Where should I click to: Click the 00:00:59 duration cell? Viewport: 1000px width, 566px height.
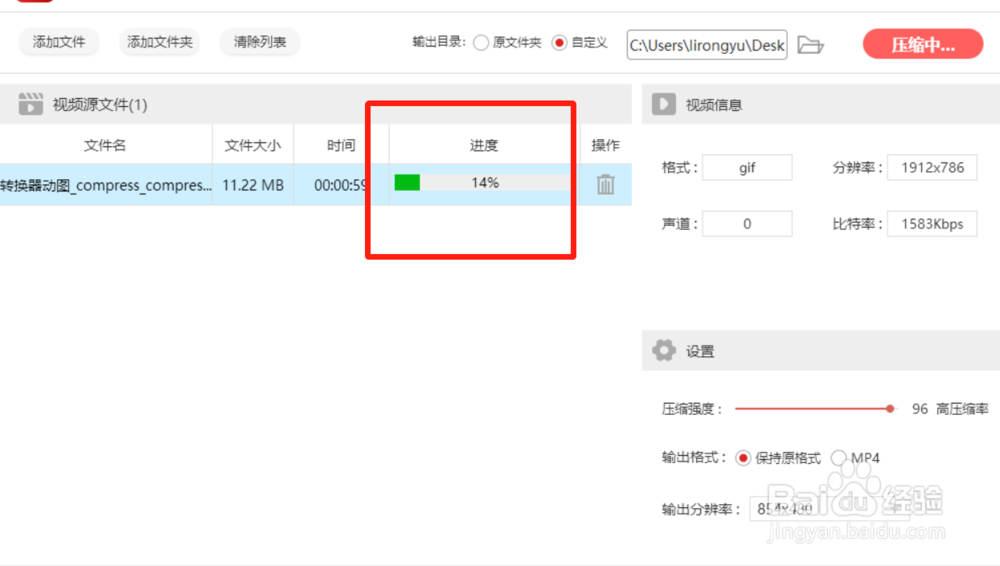pyautogui.click(x=341, y=185)
